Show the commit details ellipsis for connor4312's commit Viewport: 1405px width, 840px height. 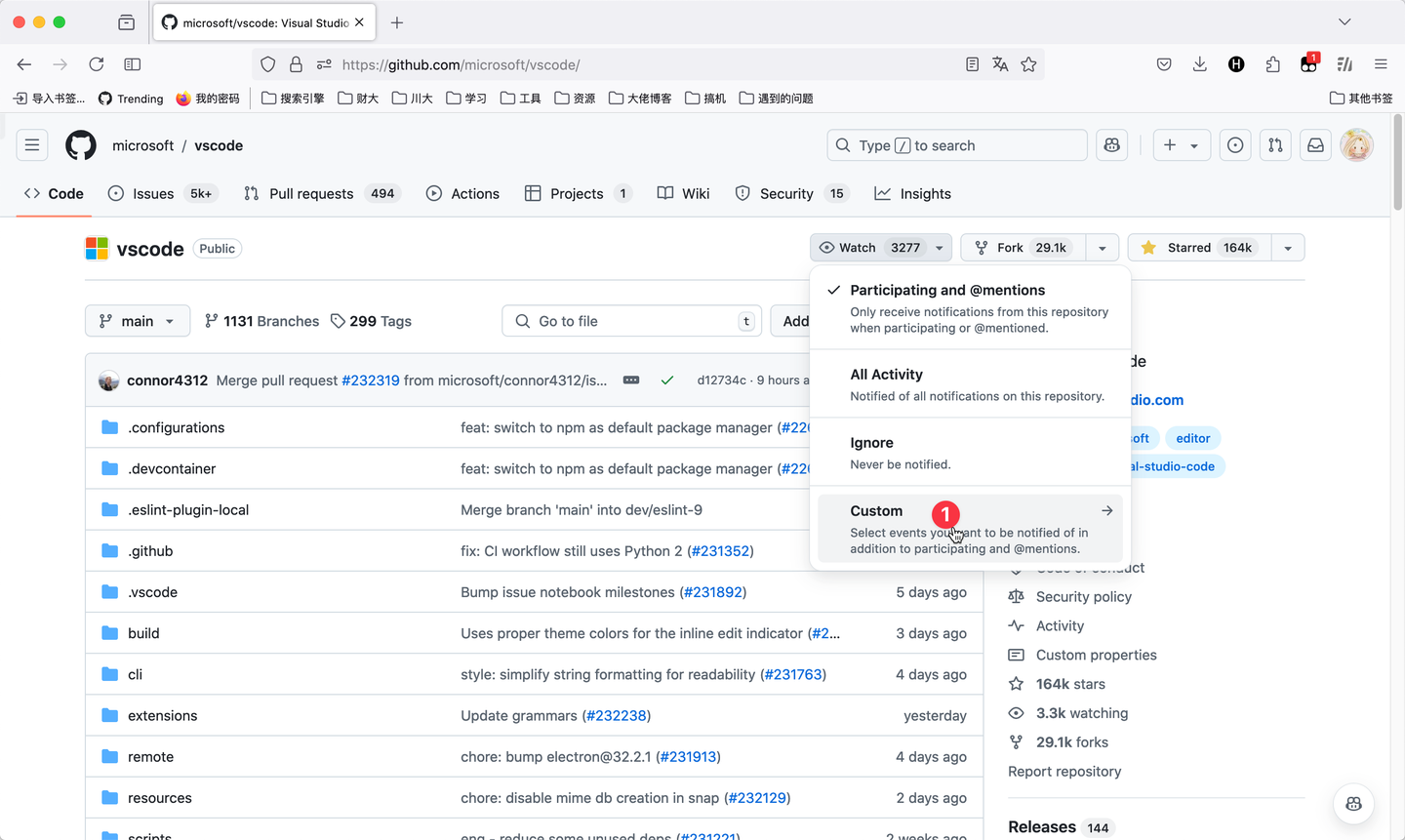(x=631, y=380)
